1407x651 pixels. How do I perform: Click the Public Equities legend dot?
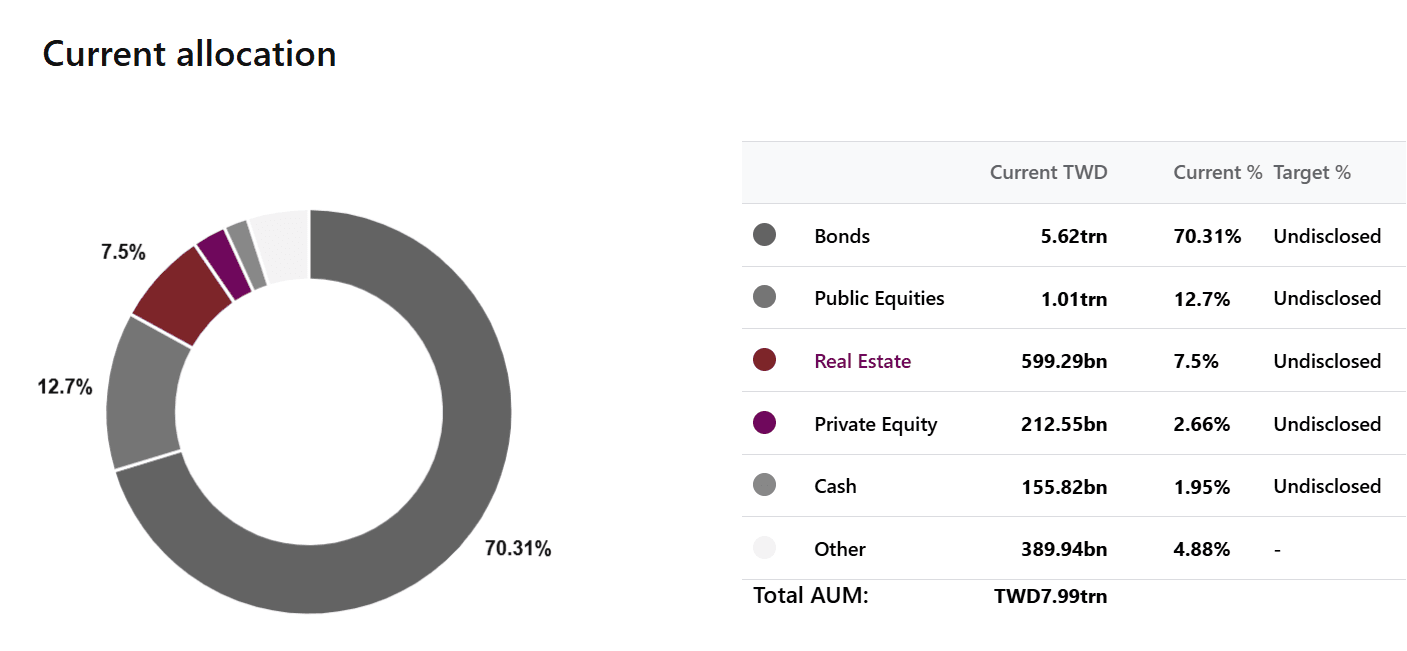pyautogui.click(x=764, y=297)
